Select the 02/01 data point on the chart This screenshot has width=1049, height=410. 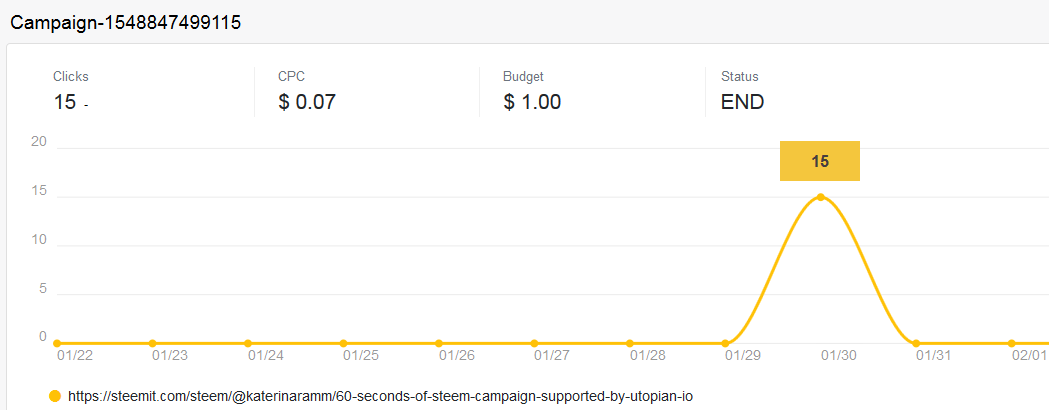1012,343
